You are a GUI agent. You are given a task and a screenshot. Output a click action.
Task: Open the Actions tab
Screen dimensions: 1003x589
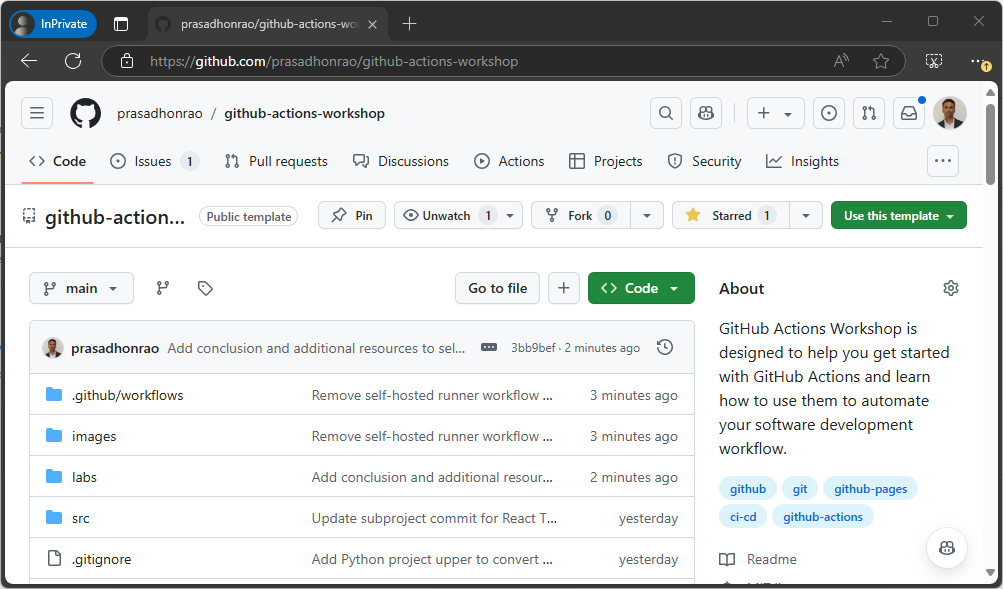pyautogui.click(x=509, y=161)
